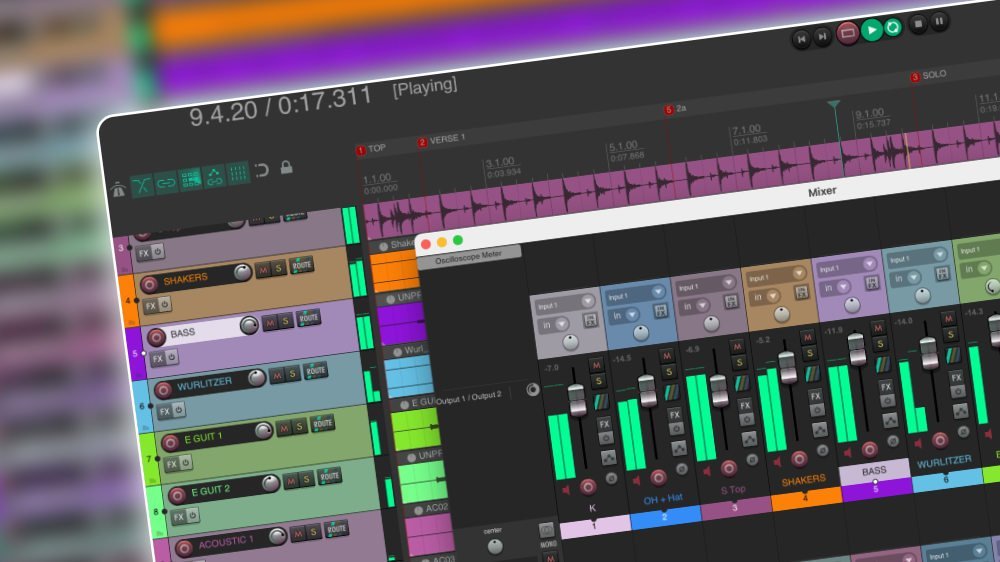Click the ROUTE button on the E GUIT 2 track
This screenshot has width=1000, height=562.
(x=330, y=477)
